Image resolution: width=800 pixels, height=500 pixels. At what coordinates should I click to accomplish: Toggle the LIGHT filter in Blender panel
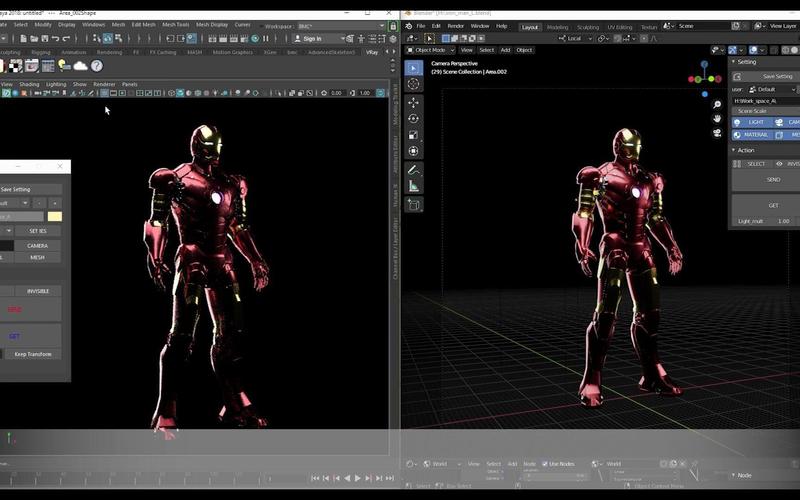(x=754, y=122)
